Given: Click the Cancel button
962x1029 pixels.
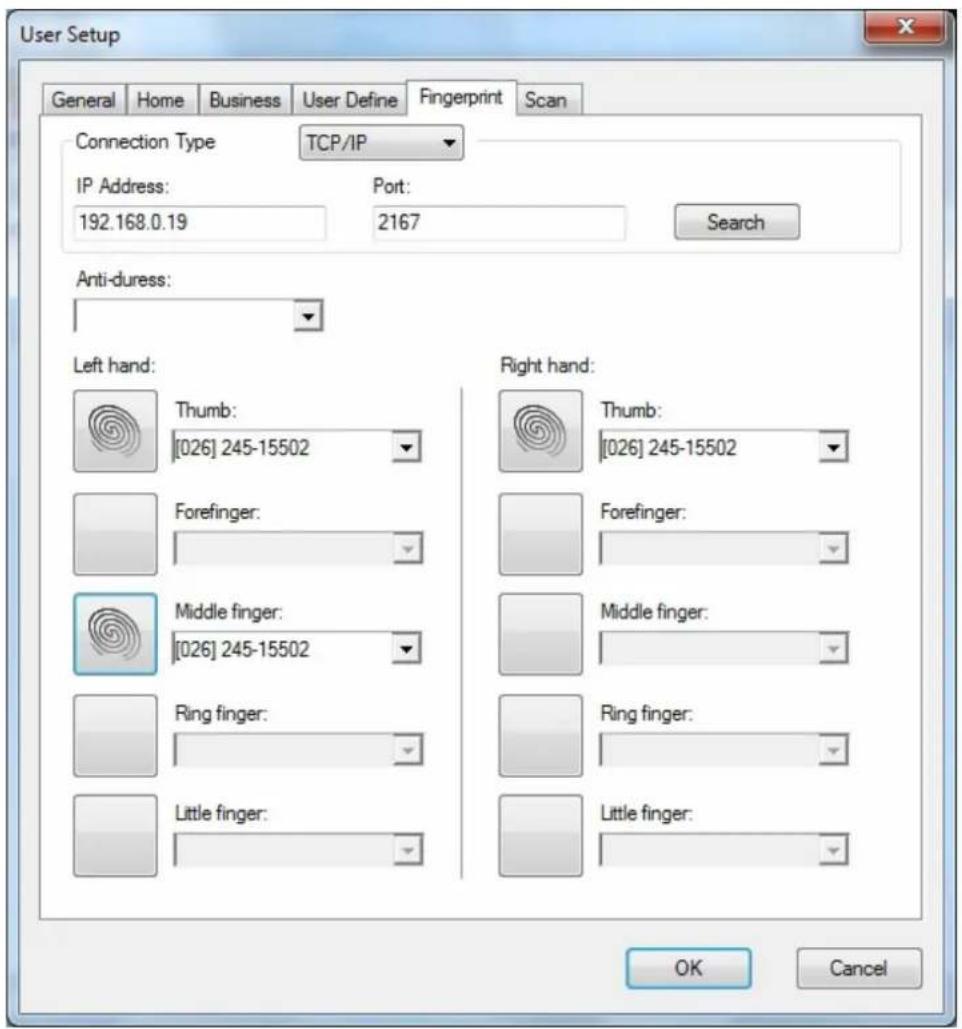Looking at the screenshot, I should [859, 968].
